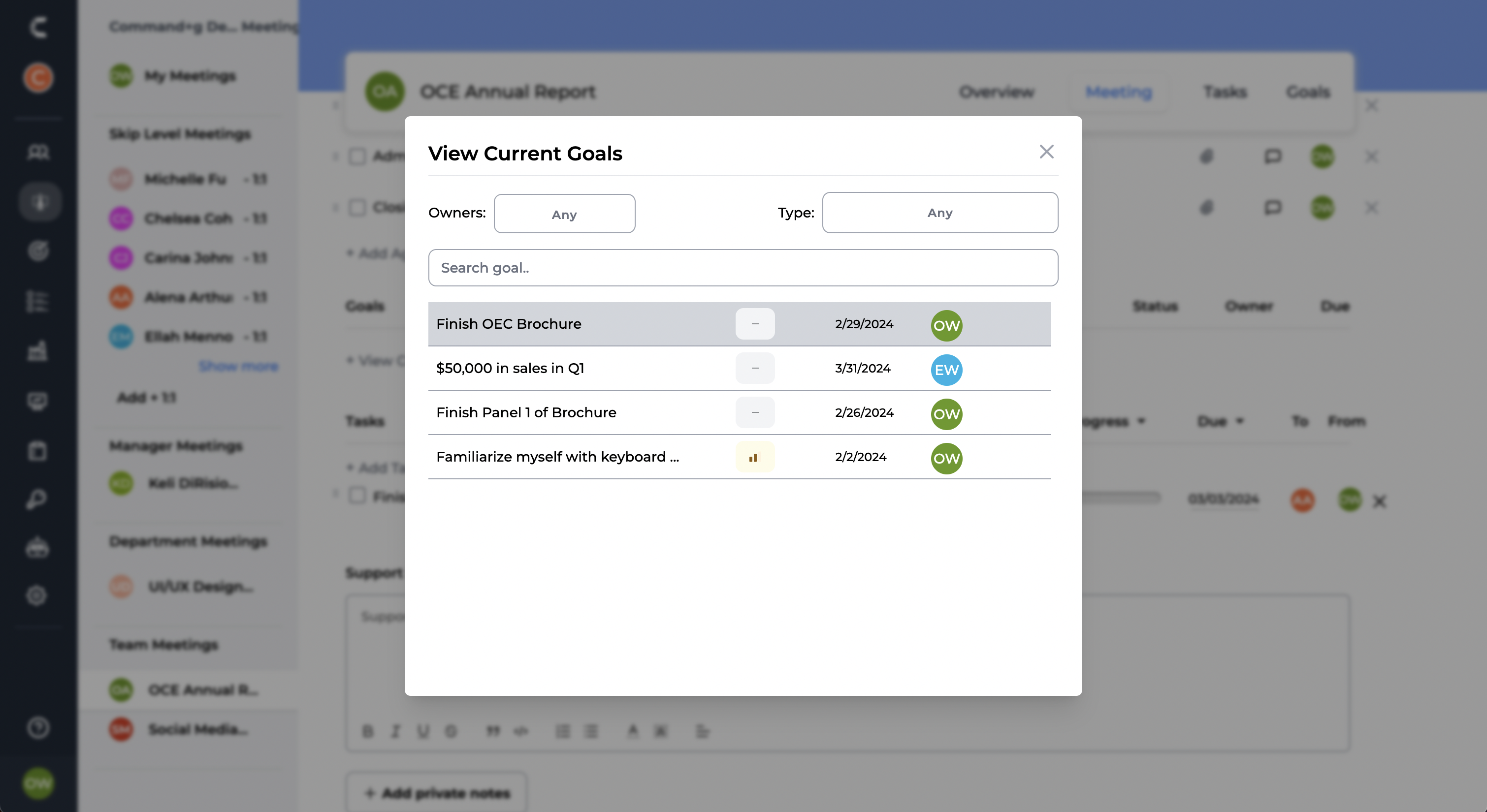Click status icon for Familiarize myself with keyboard goal

[x=754, y=457]
